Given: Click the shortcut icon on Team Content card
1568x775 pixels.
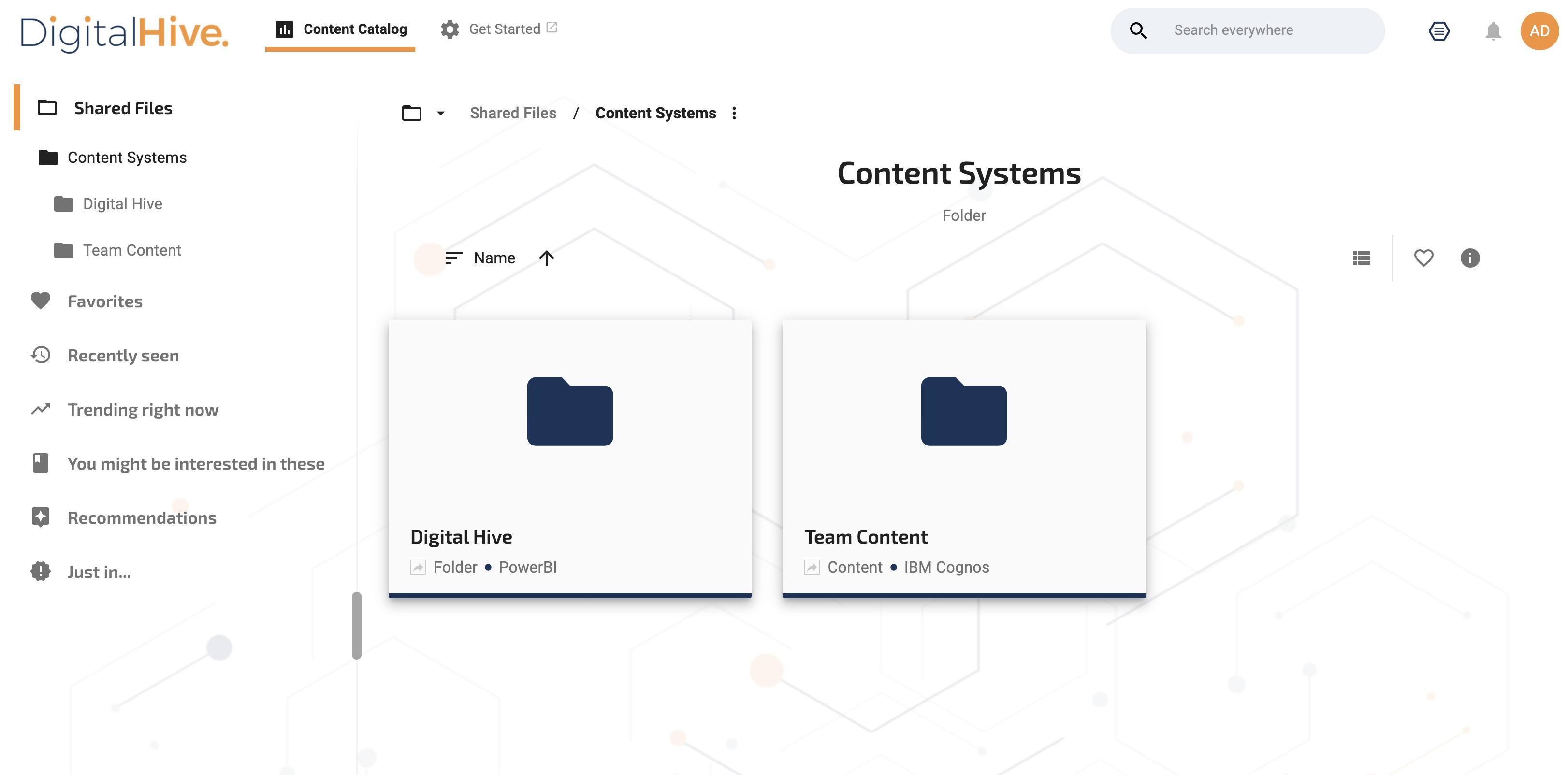Looking at the screenshot, I should click(x=812, y=567).
